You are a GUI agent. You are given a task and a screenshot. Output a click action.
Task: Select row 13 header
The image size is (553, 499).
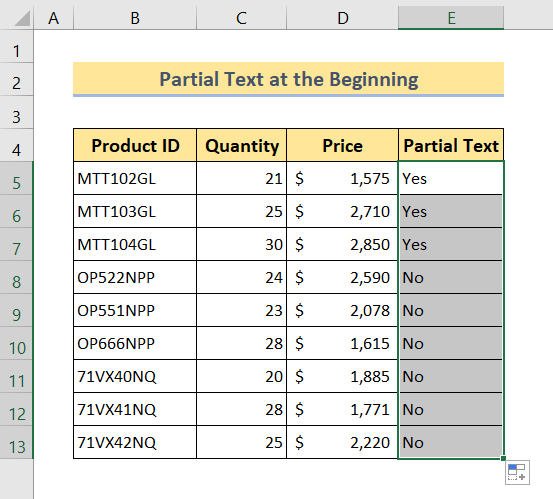pos(17,442)
